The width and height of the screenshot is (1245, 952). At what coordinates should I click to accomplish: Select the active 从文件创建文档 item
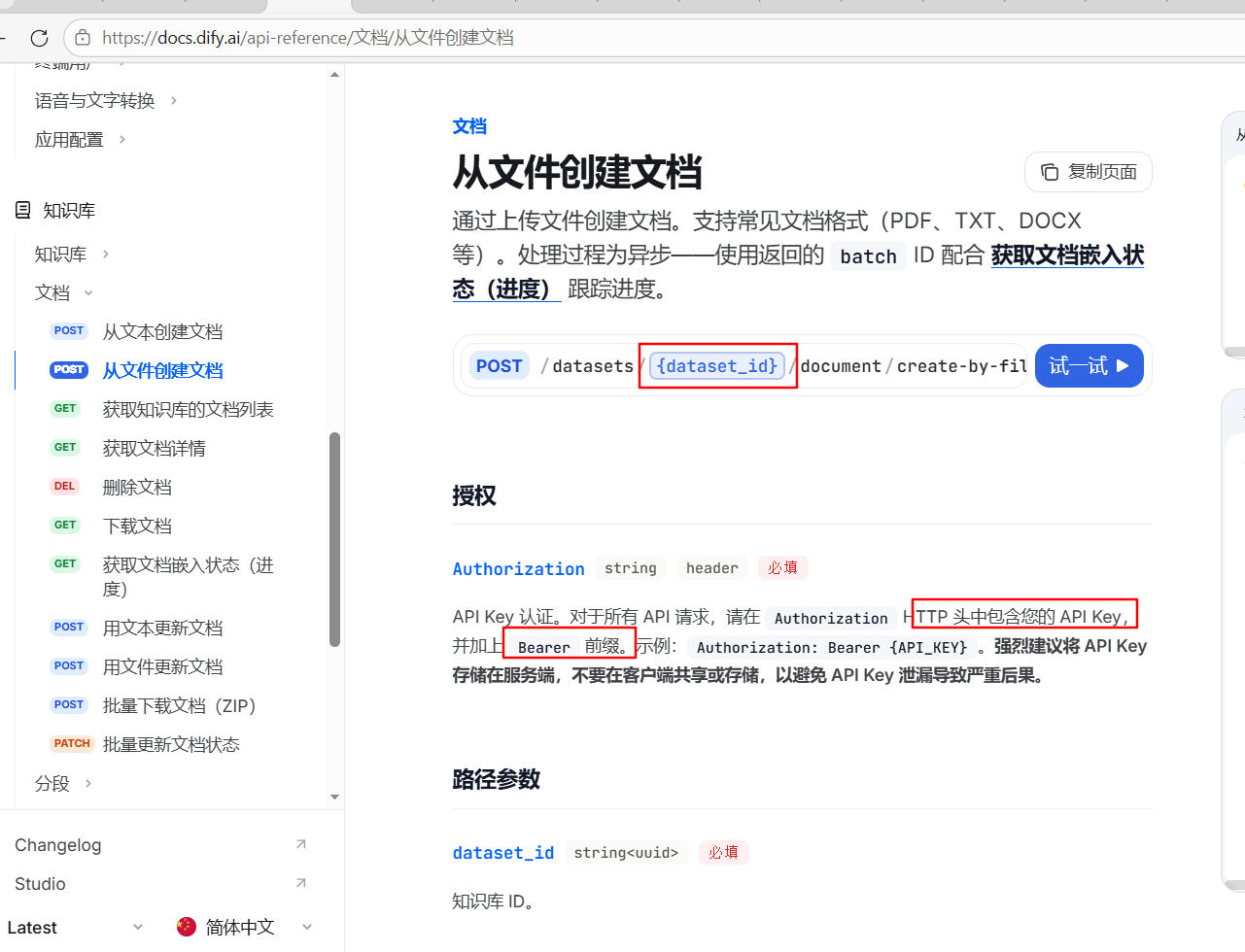pos(163,371)
